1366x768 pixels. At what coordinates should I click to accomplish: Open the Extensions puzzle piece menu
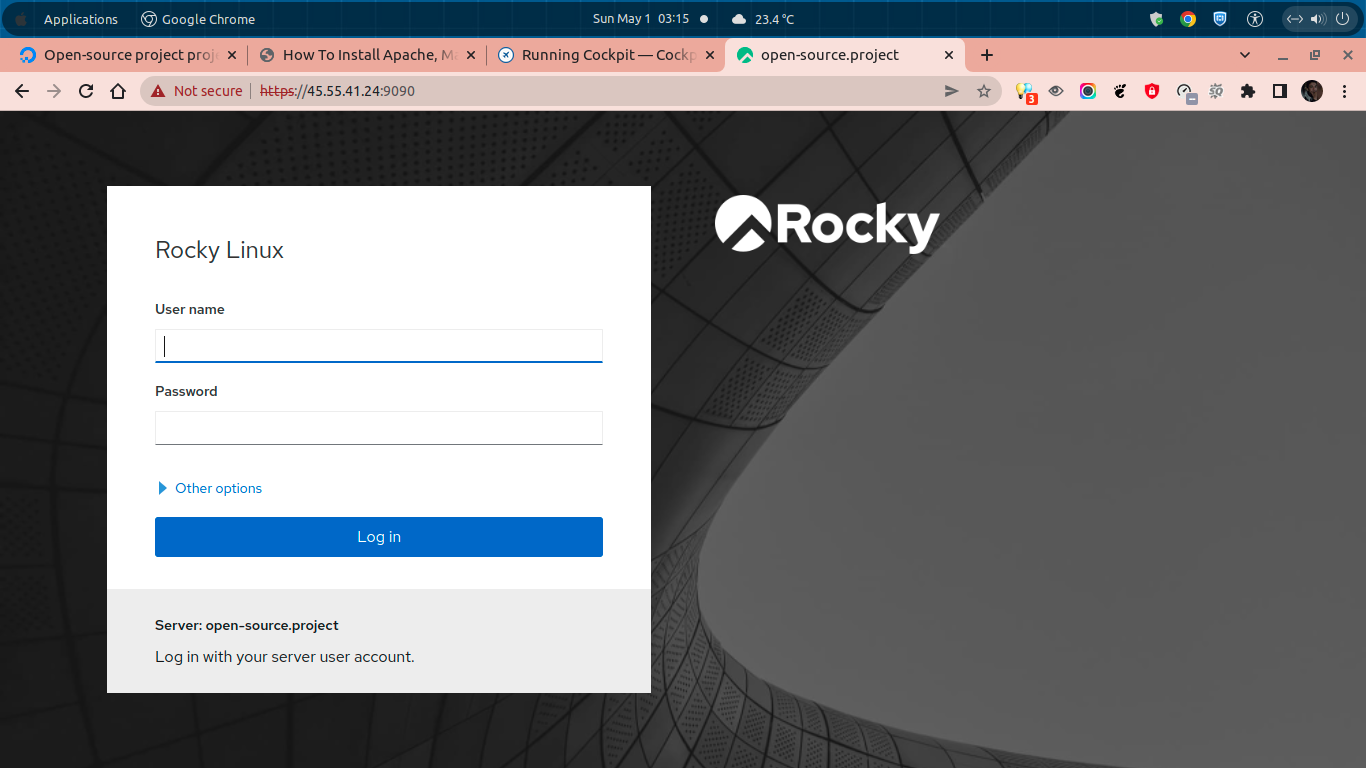1247,91
